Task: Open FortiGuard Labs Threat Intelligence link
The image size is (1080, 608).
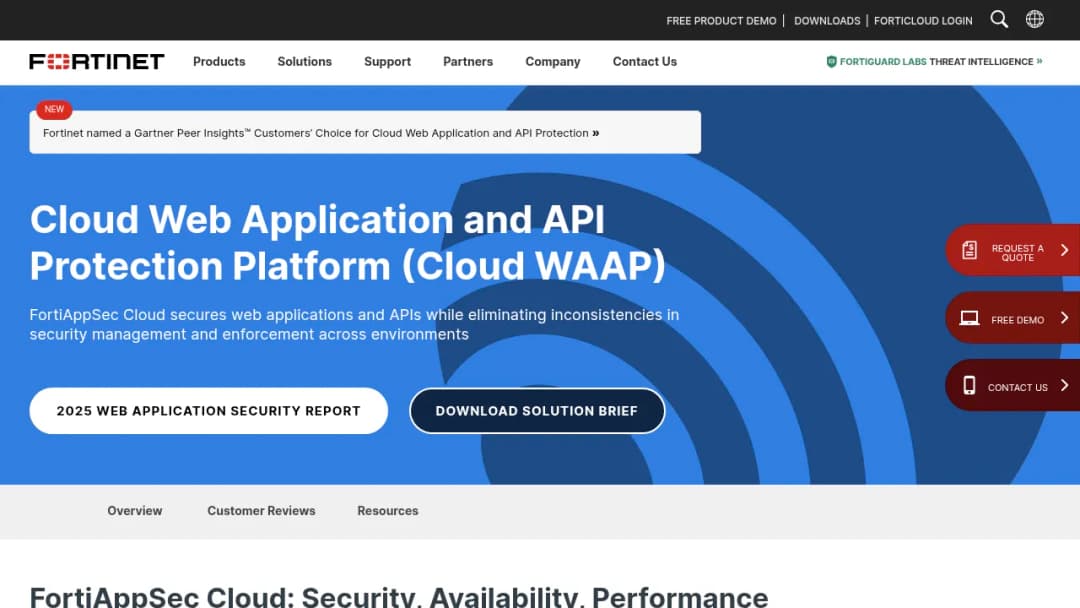Action: click(x=934, y=61)
